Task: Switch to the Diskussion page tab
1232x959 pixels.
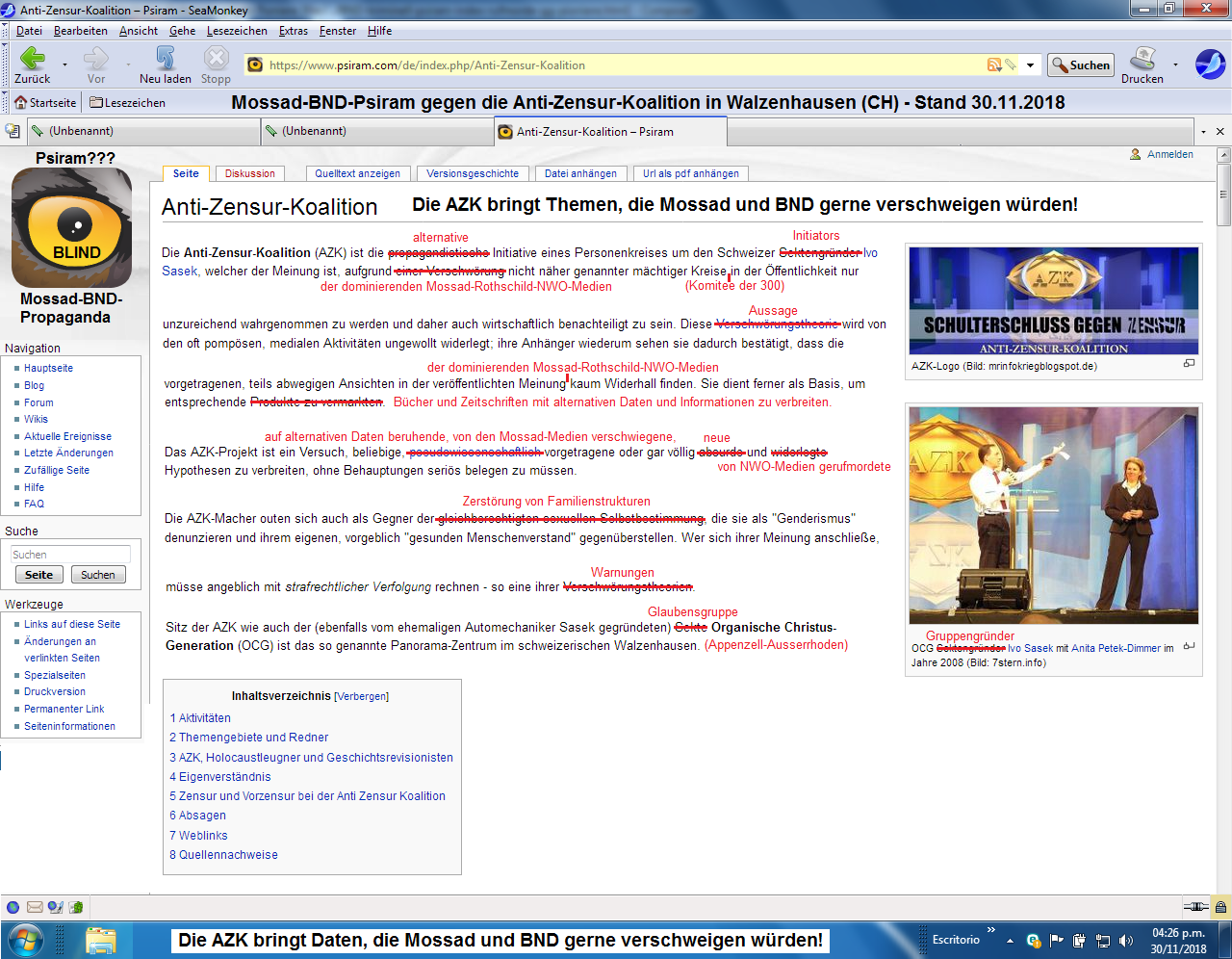Action: click(x=250, y=173)
